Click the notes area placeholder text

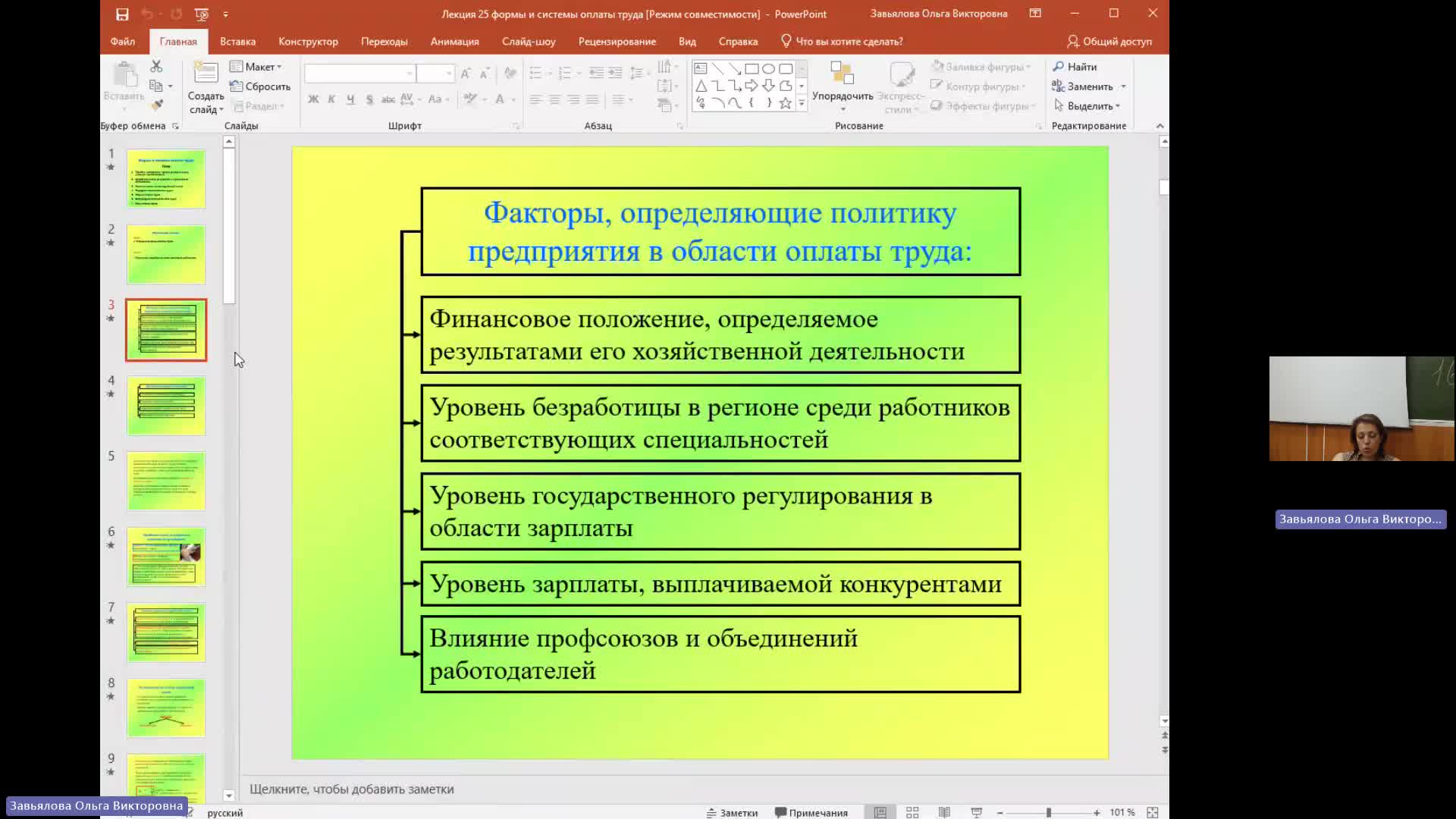coord(352,789)
